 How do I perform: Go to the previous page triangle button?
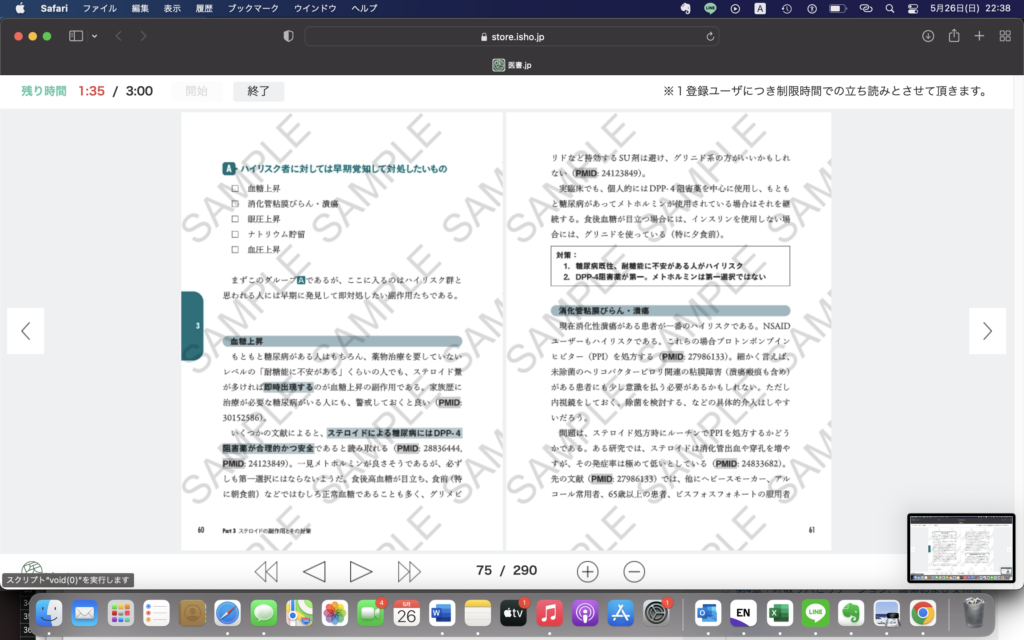coord(314,571)
